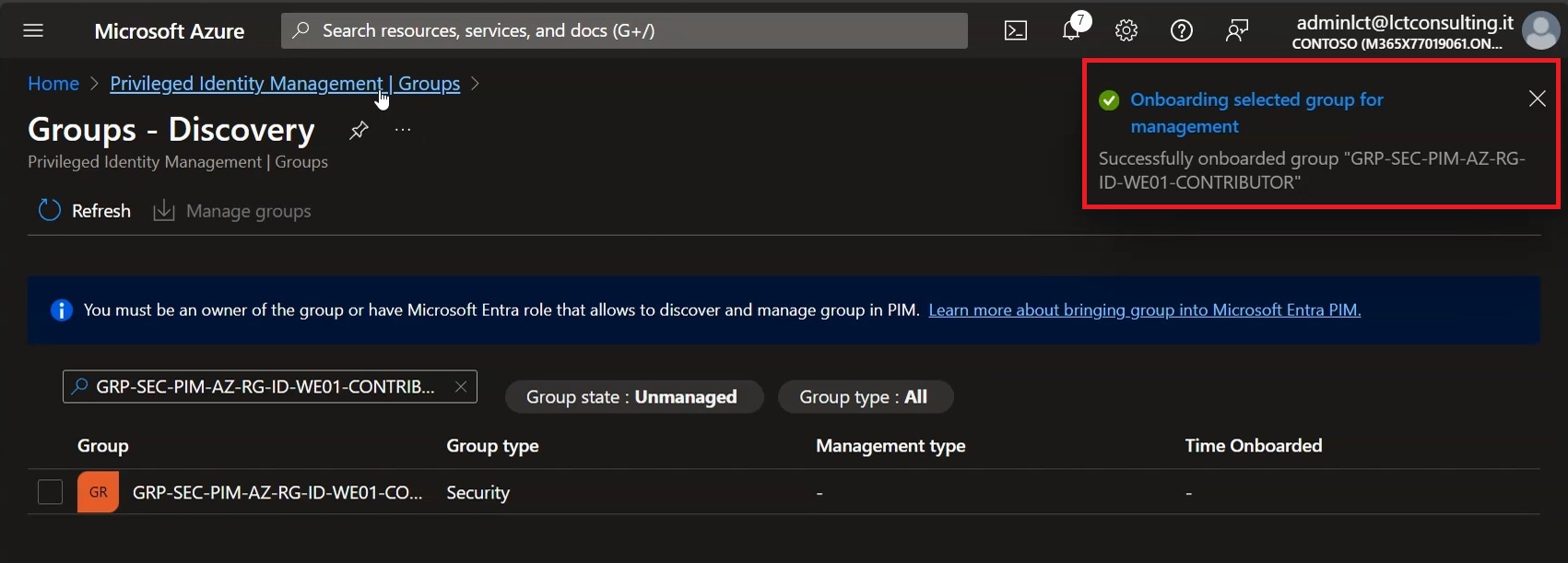Screen dimensions: 1568x563
Task: Go to the Home breadcrumb
Action: point(53,84)
